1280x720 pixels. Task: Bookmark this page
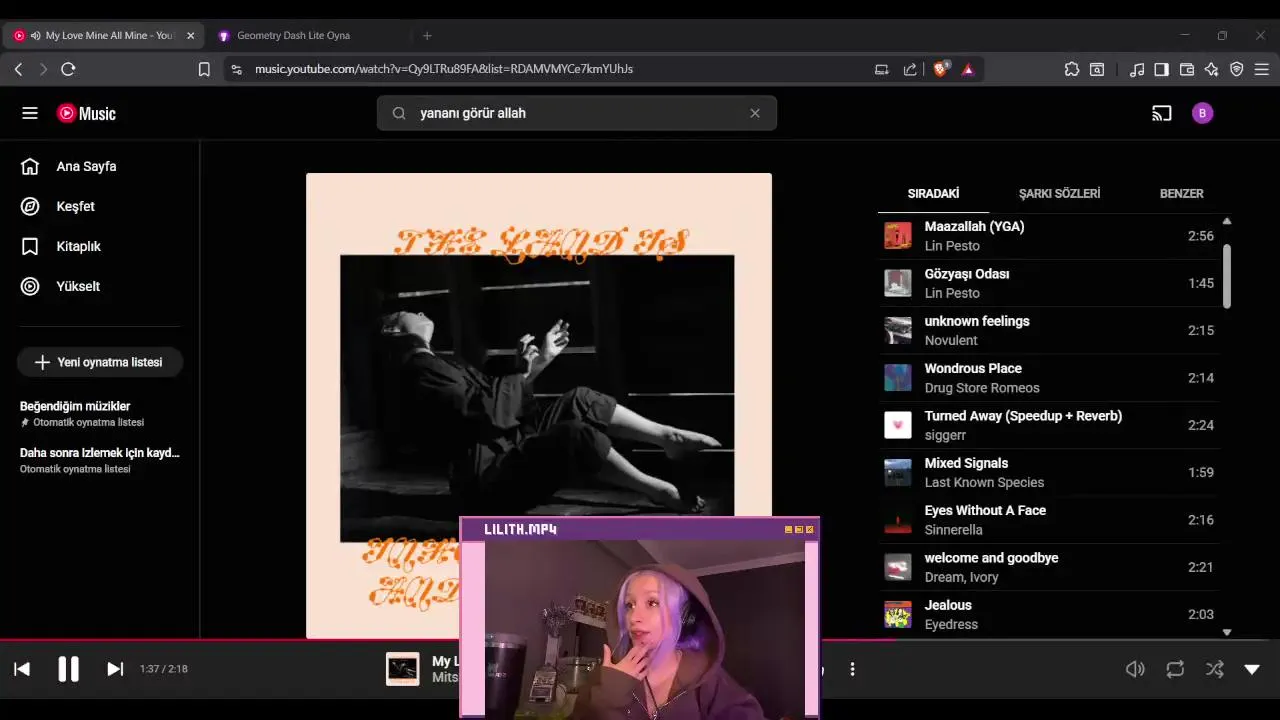pos(204,69)
